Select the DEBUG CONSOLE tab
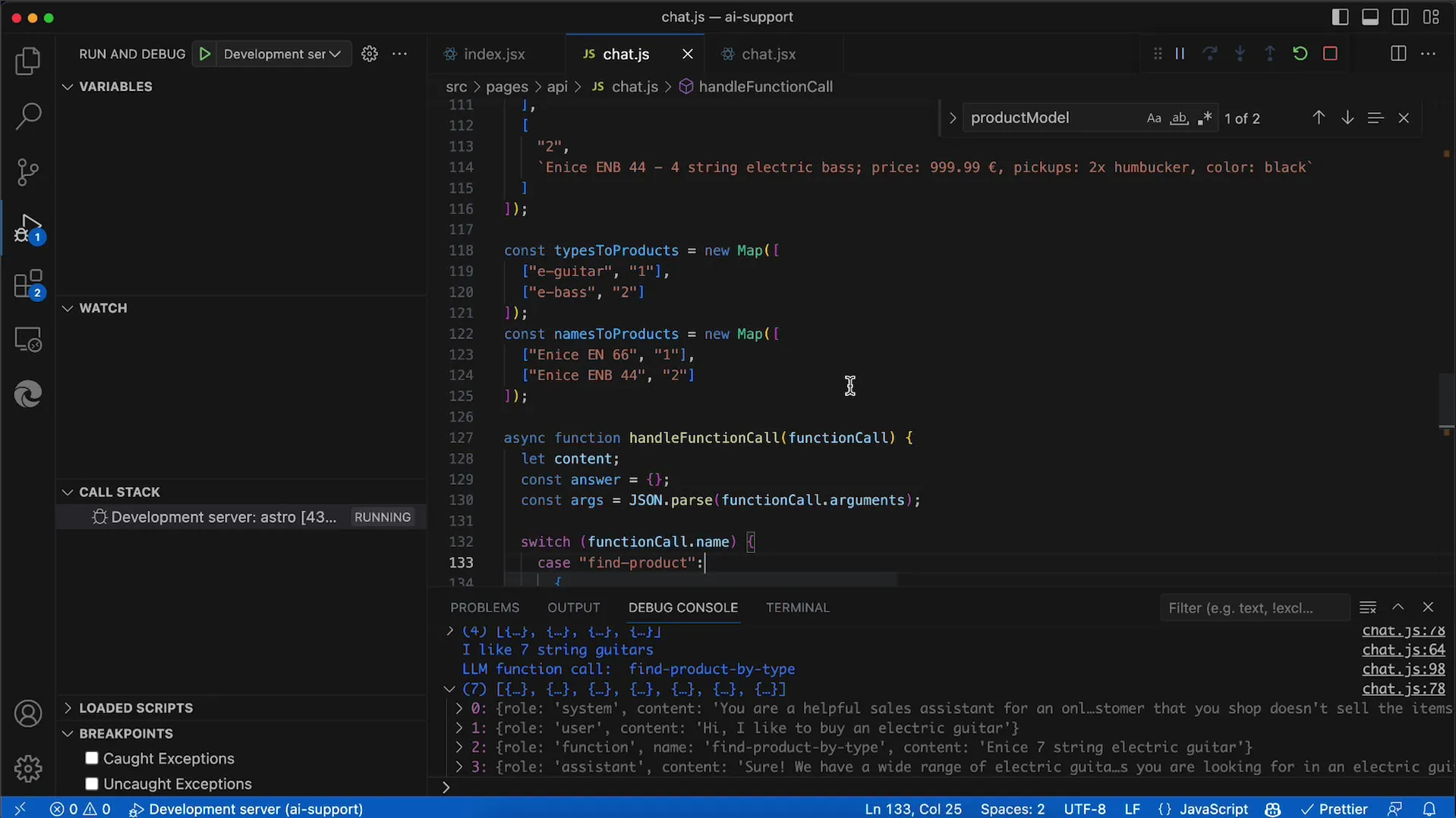The image size is (1456, 818). [682, 608]
